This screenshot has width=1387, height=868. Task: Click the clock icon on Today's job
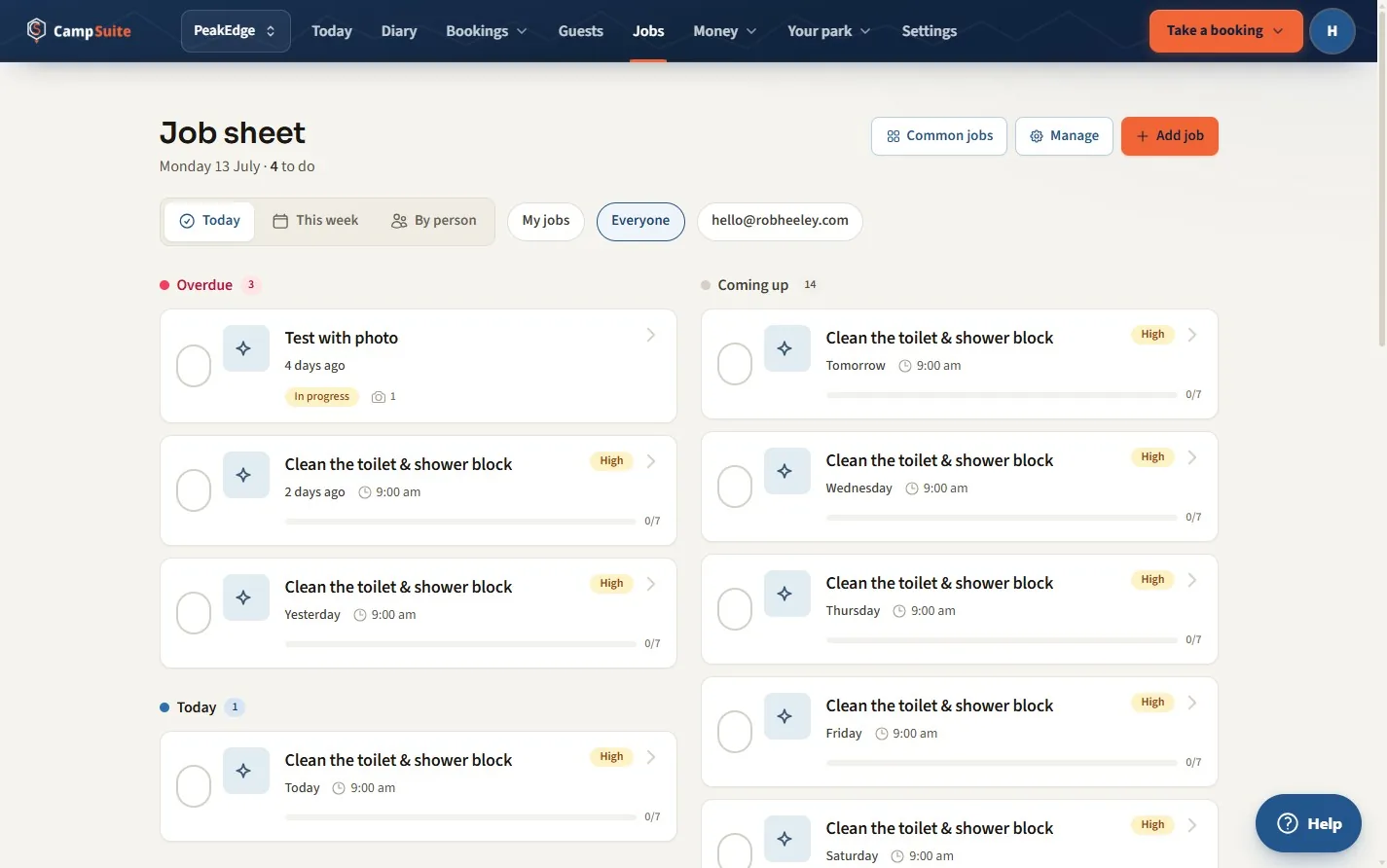pos(339,788)
